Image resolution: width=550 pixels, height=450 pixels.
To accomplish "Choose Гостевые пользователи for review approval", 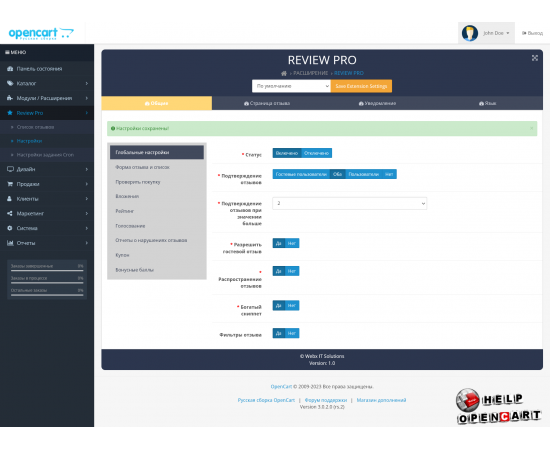I will coord(301,174).
